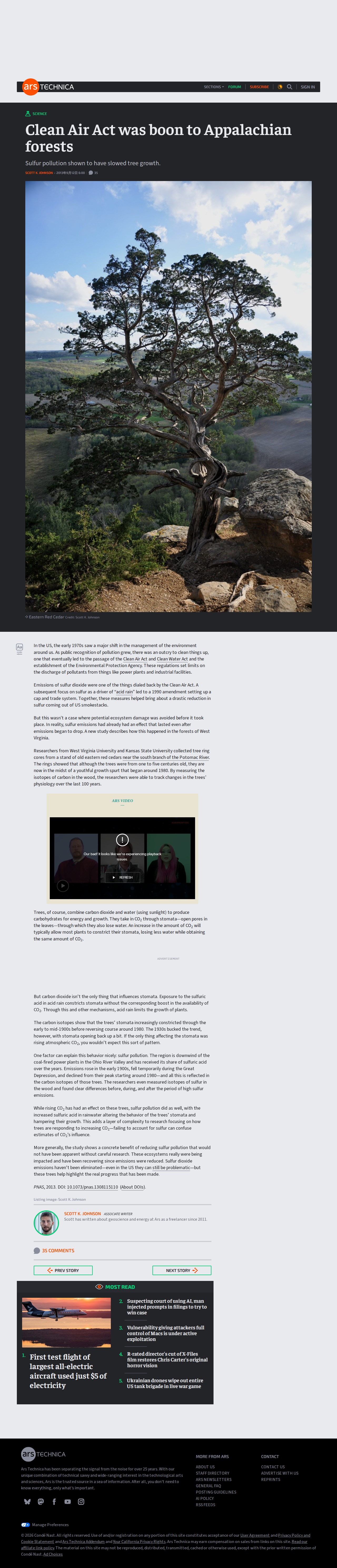Open Posting Guidelines footer link
This screenshot has height=1568, width=337.
[x=216, y=1492]
